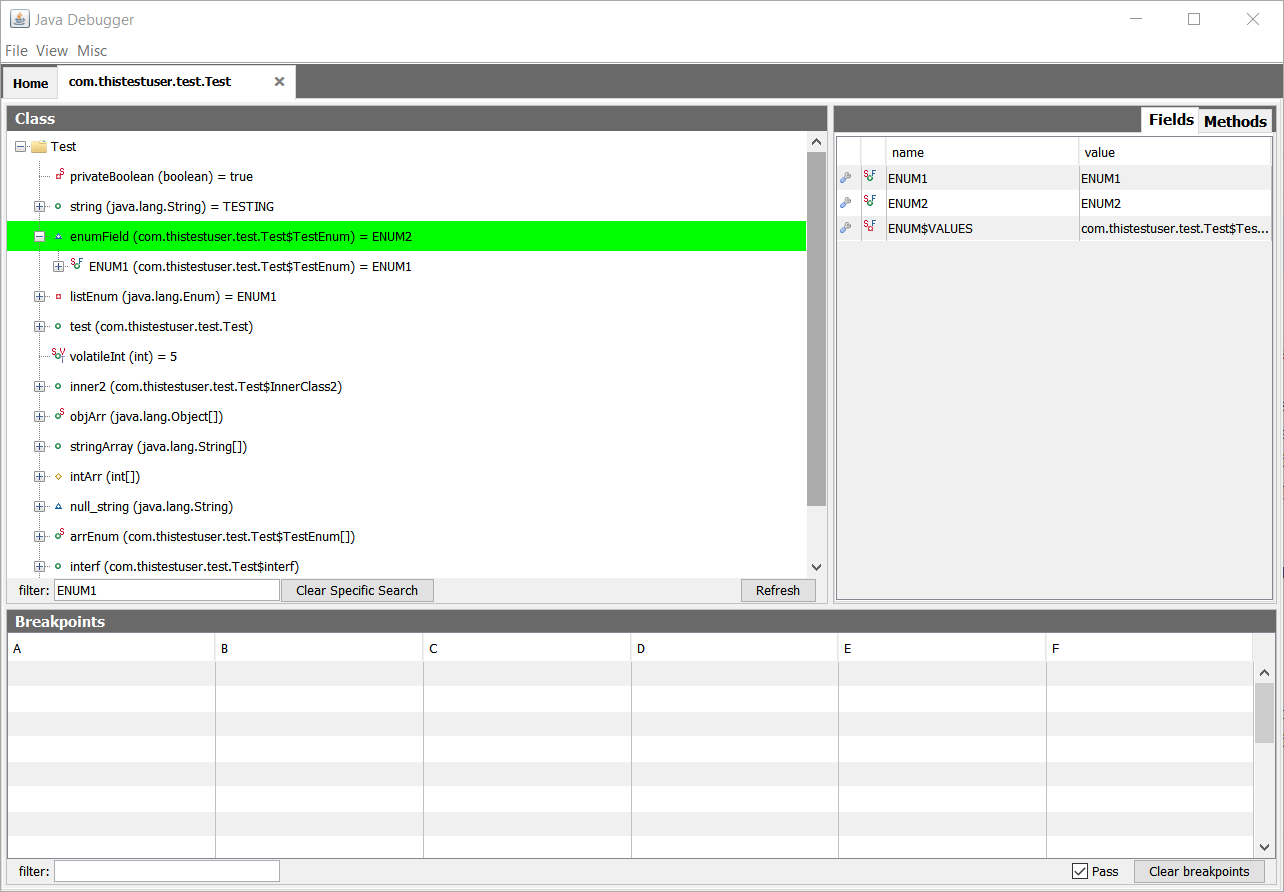
Task: Click the privateBoolean field icon
Action: click(59, 176)
